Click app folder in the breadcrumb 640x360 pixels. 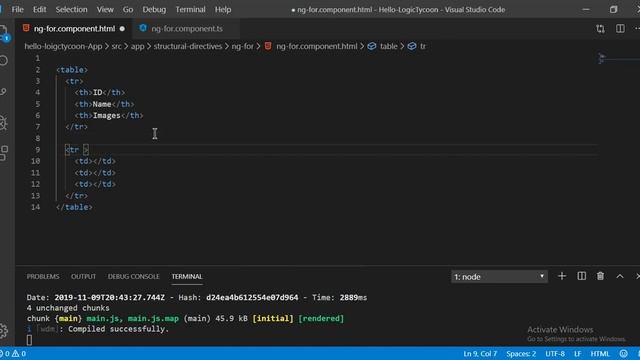(138, 46)
